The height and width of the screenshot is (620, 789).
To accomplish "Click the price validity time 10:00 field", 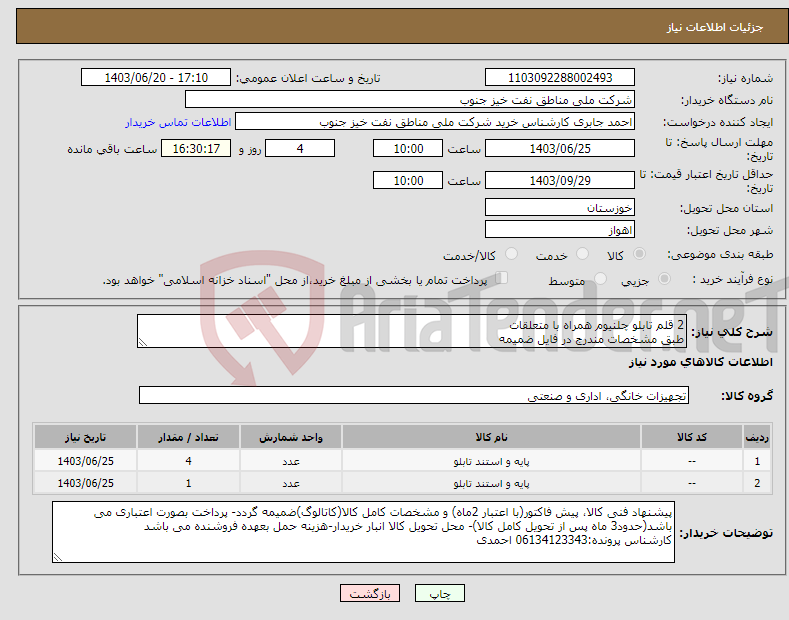I will 408,180.
